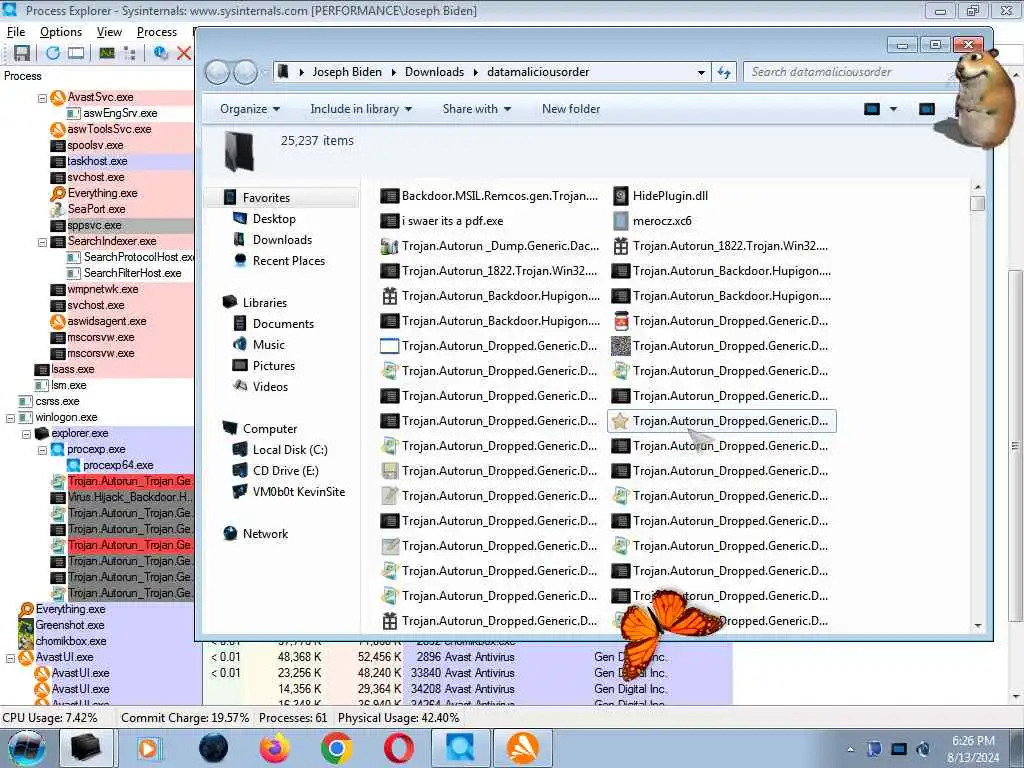Click Downloads in the address bar breadcrumb
This screenshot has width=1024, height=768.
pyautogui.click(x=434, y=72)
